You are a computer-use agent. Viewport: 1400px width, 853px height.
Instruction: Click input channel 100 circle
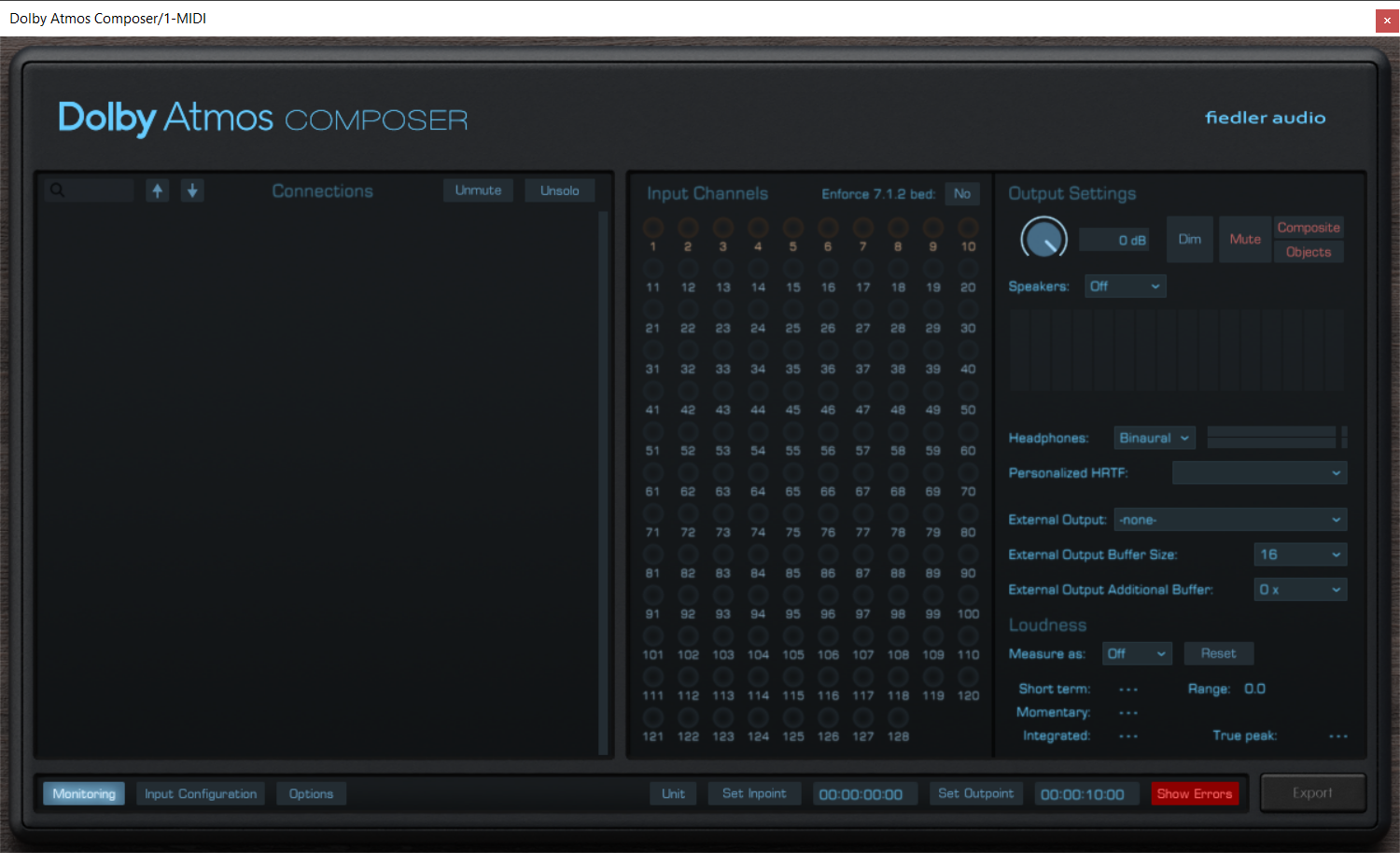click(x=968, y=594)
